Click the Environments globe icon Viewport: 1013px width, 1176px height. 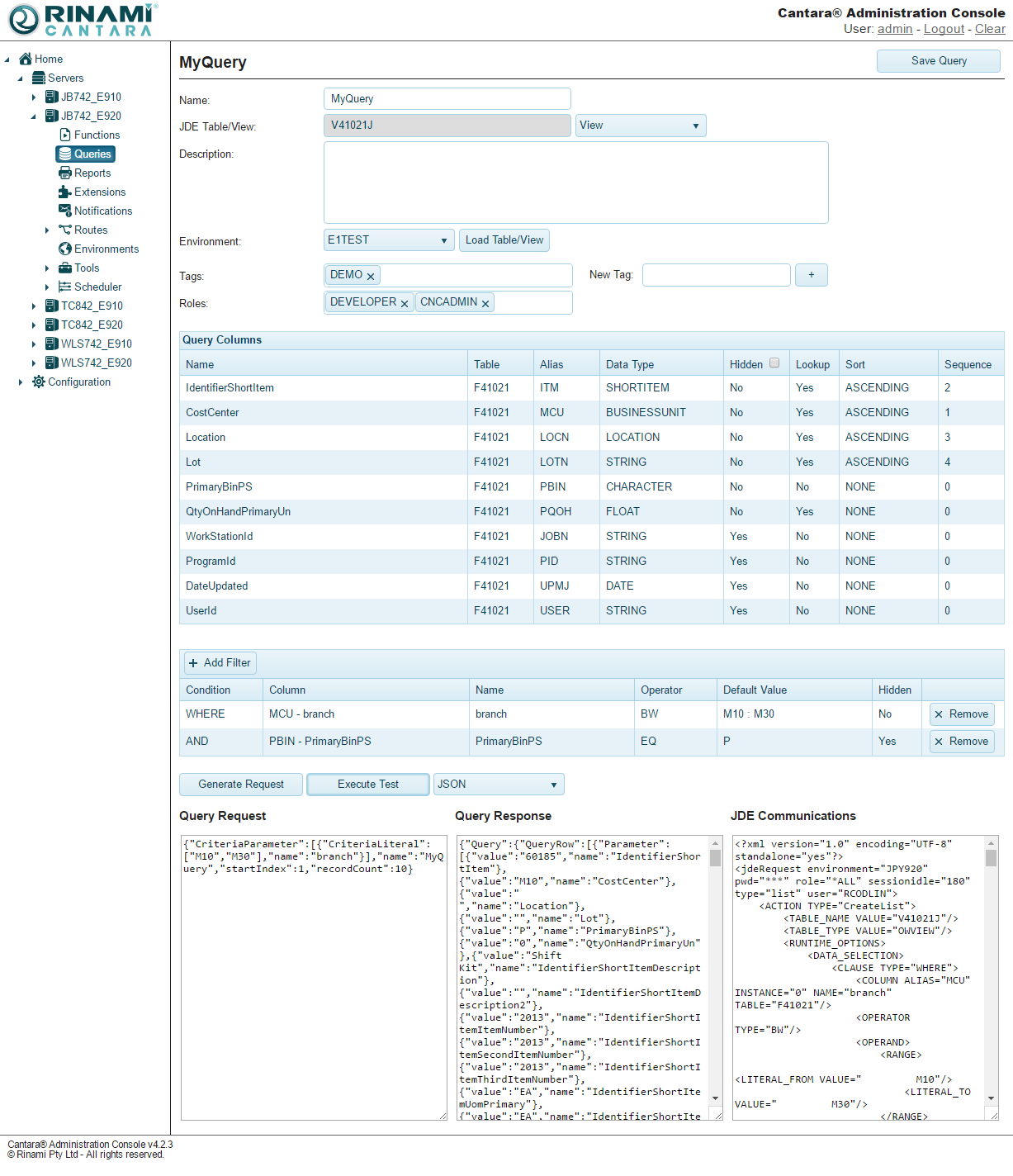65,249
